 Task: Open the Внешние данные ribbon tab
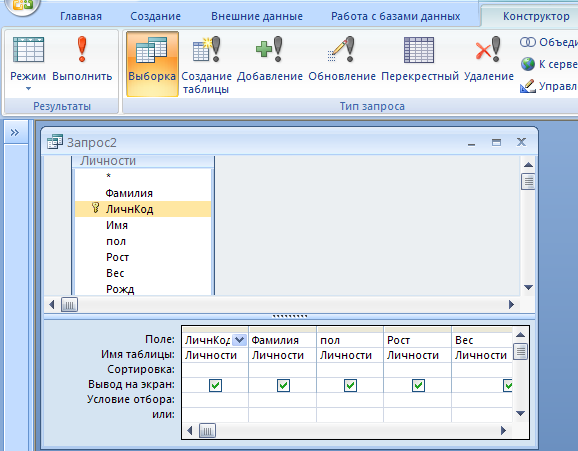point(257,16)
